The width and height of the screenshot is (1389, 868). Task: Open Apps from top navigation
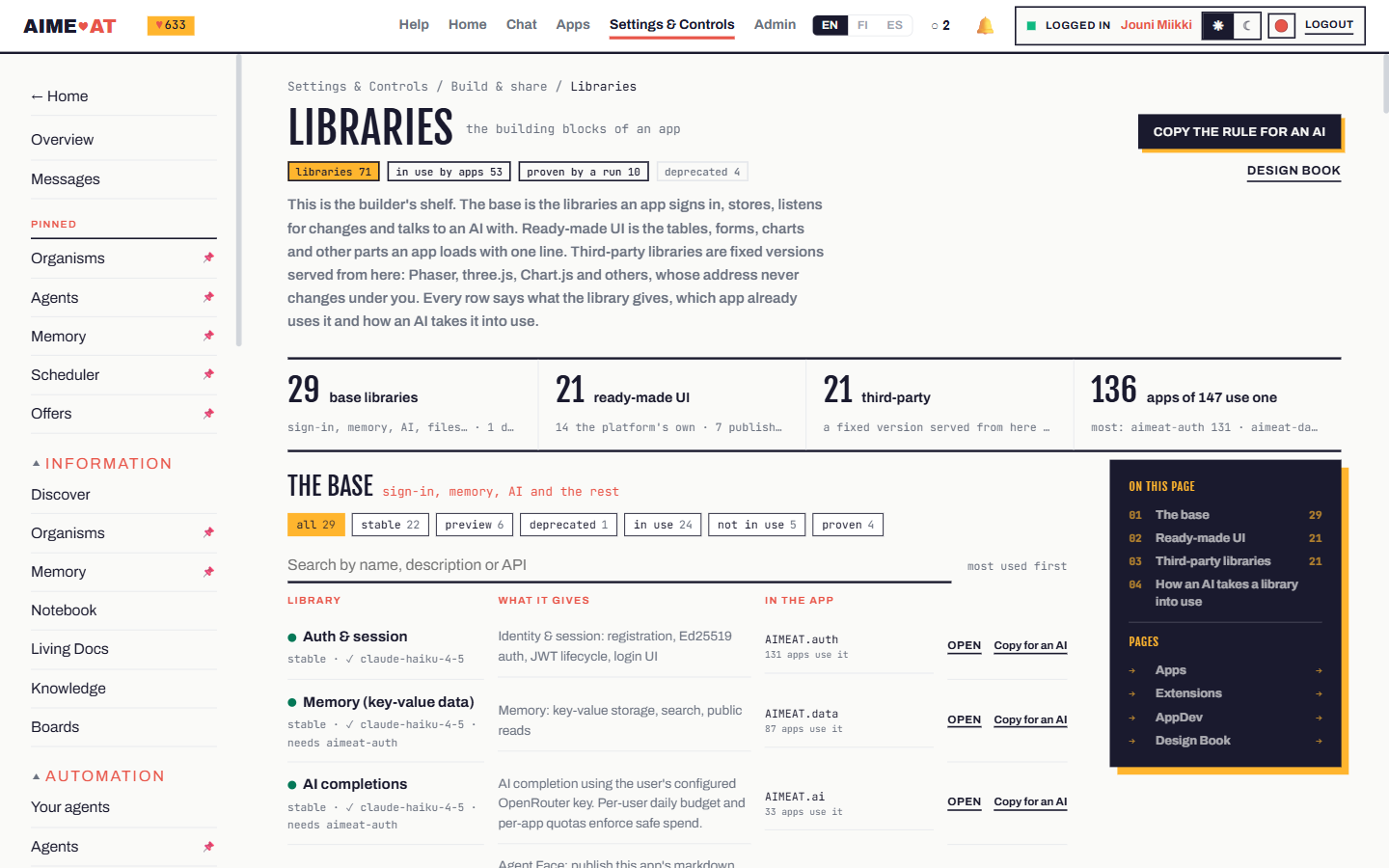coord(573,25)
